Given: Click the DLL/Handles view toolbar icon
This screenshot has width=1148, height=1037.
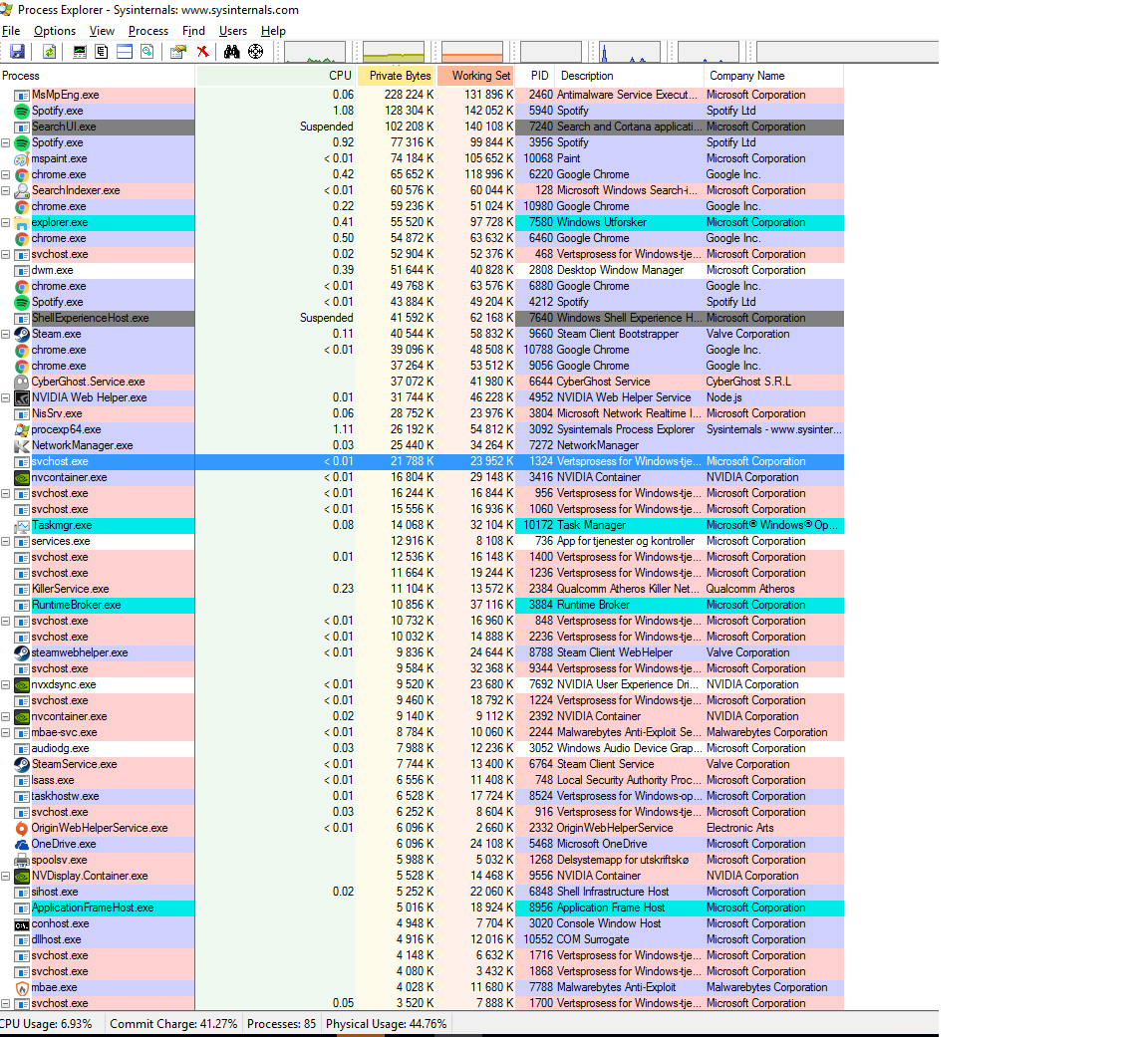Looking at the screenshot, I should [x=147, y=52].
